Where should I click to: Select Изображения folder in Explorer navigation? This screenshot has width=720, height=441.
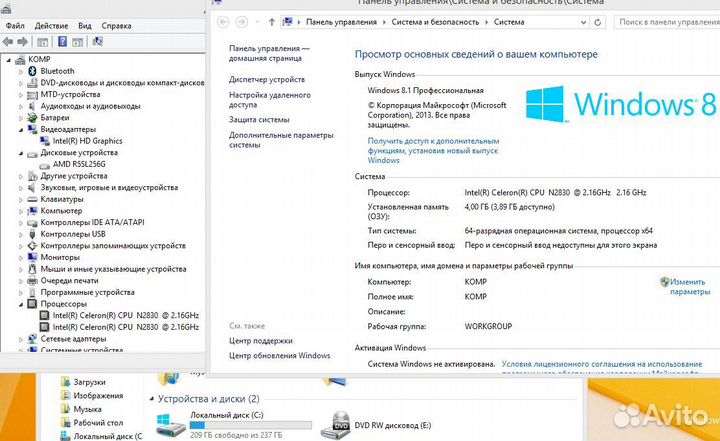point(98,396)
